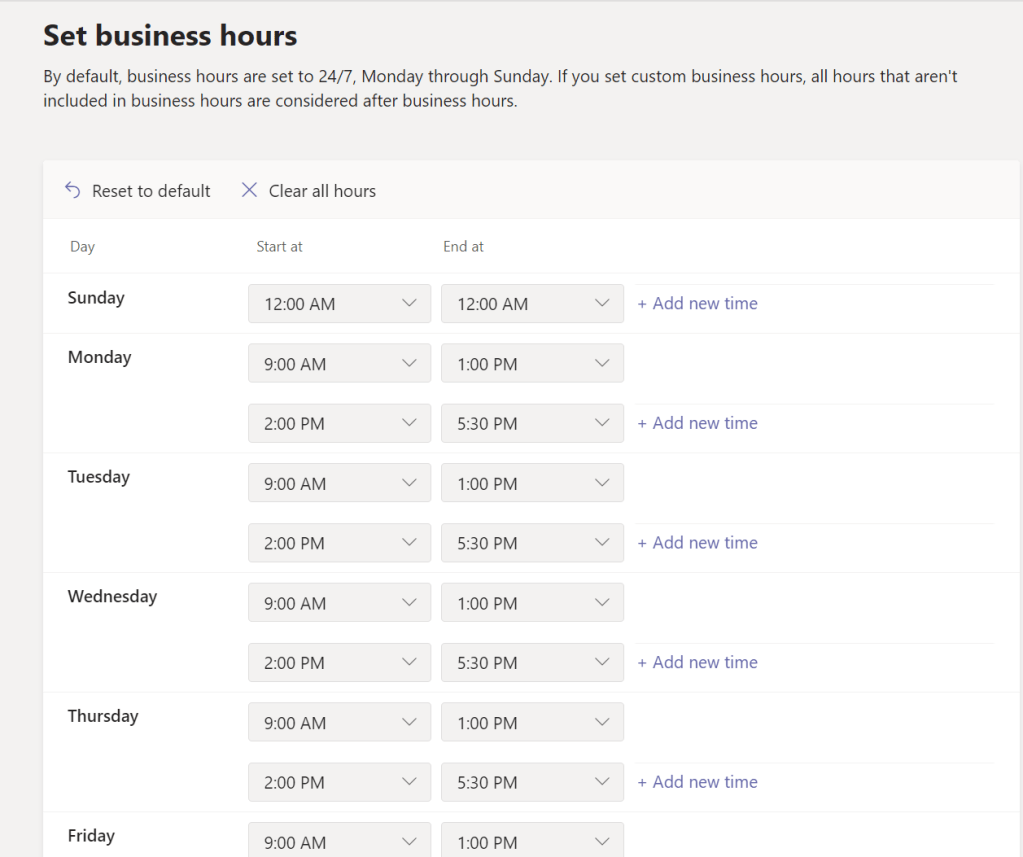1023x857 pixels.
Task: Click the Clear all hours X icon
Action: pyautogui.click(x=250, y=190)
